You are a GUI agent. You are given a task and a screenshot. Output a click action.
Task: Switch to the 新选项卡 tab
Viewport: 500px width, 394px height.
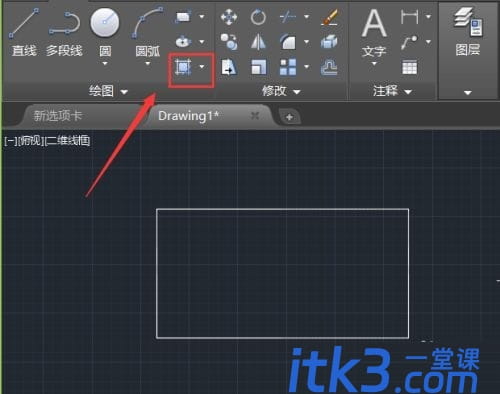(x=58, y=116)
